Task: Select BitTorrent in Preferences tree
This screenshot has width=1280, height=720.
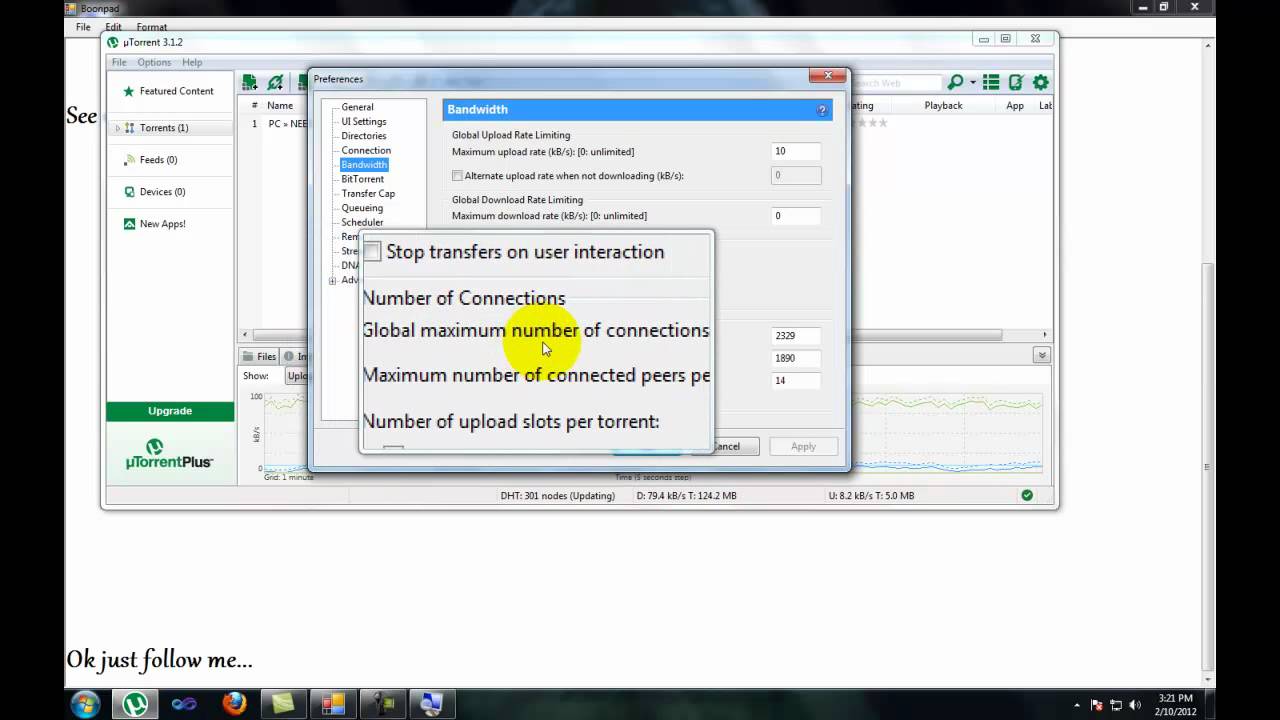Action: pyautogui.click(x=362, y=179)
